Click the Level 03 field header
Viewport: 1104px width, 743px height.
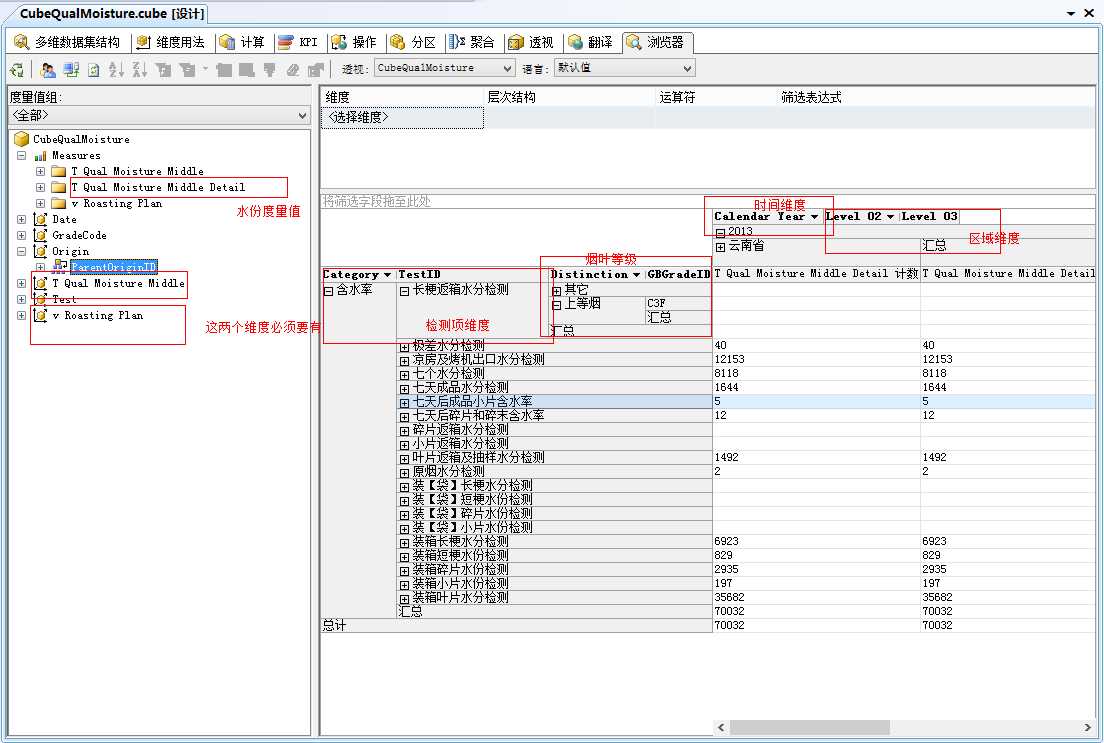pos(929,217)
